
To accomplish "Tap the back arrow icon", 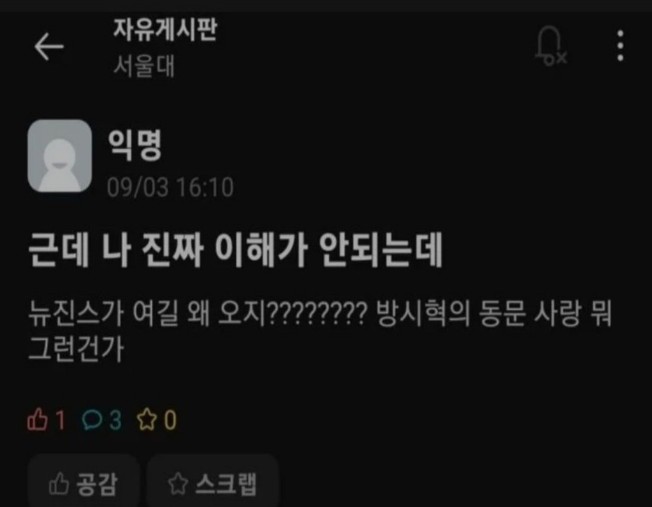I will 49,47.
